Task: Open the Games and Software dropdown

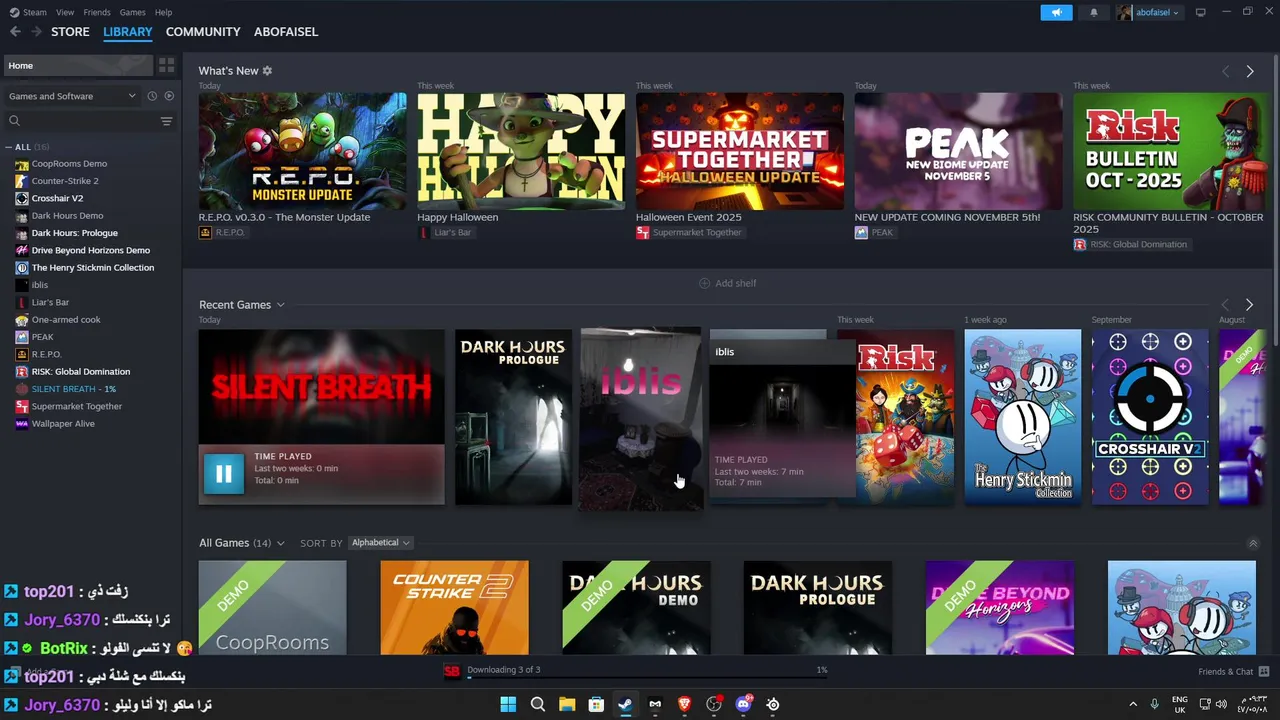Action: pos(72,96)
